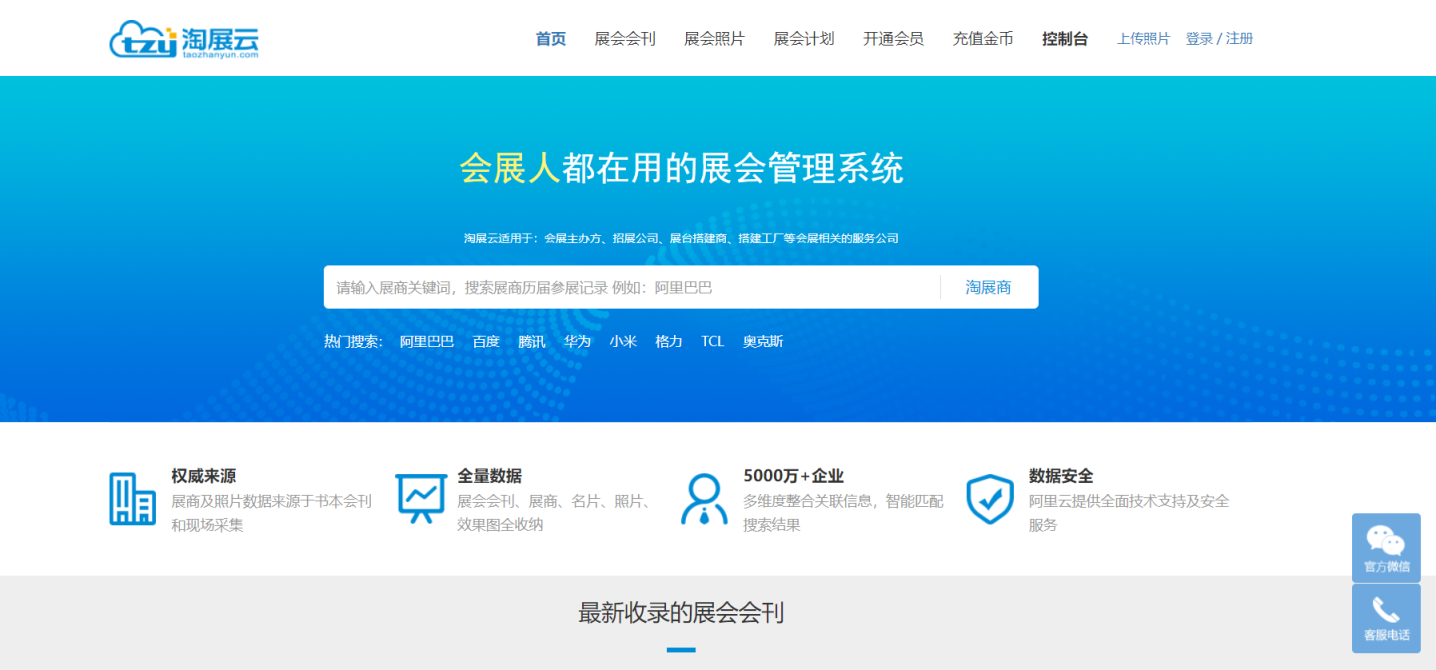Click the 淘展商 search button
Screen dimensions: 1436x670
pyautogui.click(x=987, y=287)
